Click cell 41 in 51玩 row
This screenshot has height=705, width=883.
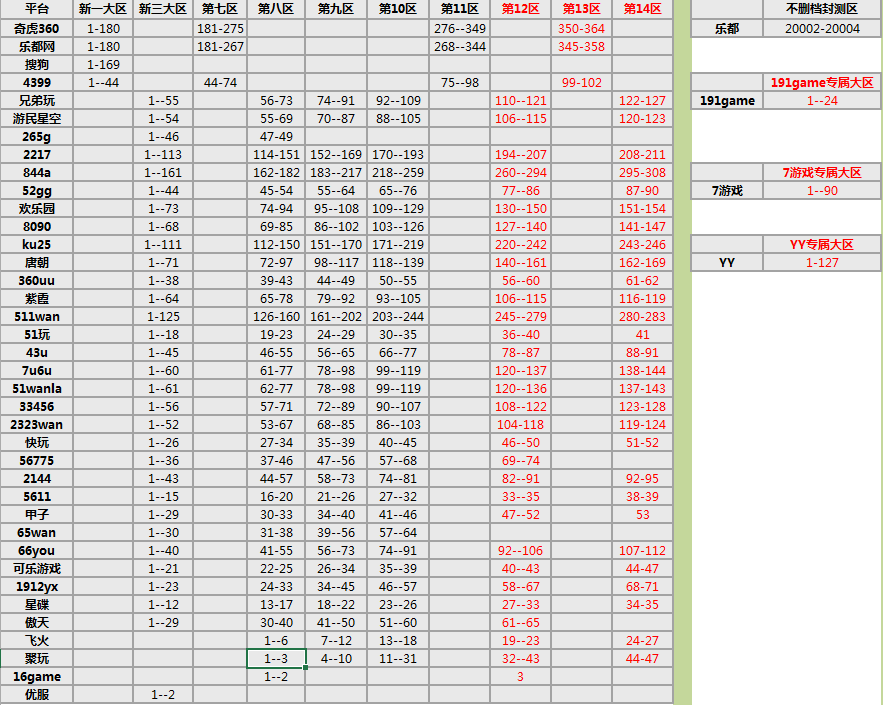[x=642, y=334]
